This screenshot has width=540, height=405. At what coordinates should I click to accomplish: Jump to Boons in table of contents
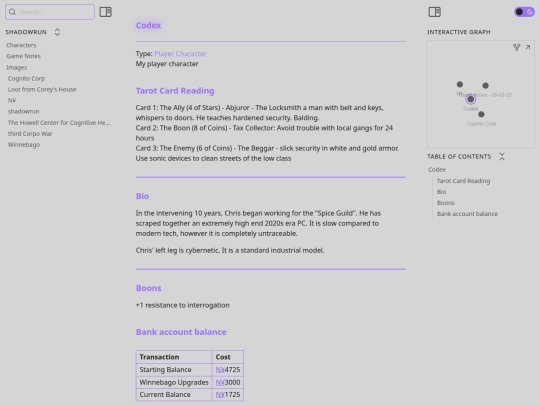tap(445, 203)
